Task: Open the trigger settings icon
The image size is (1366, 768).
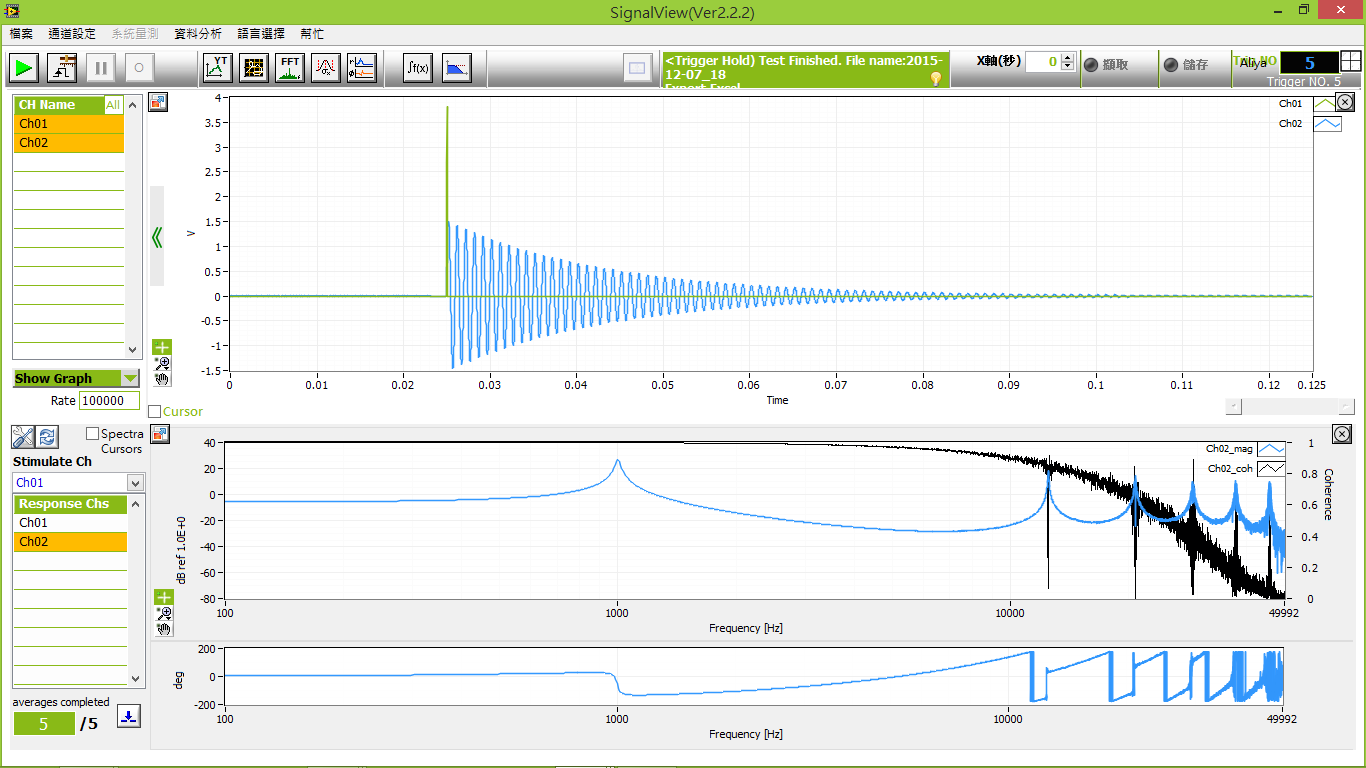Action: tap(62, 68)
